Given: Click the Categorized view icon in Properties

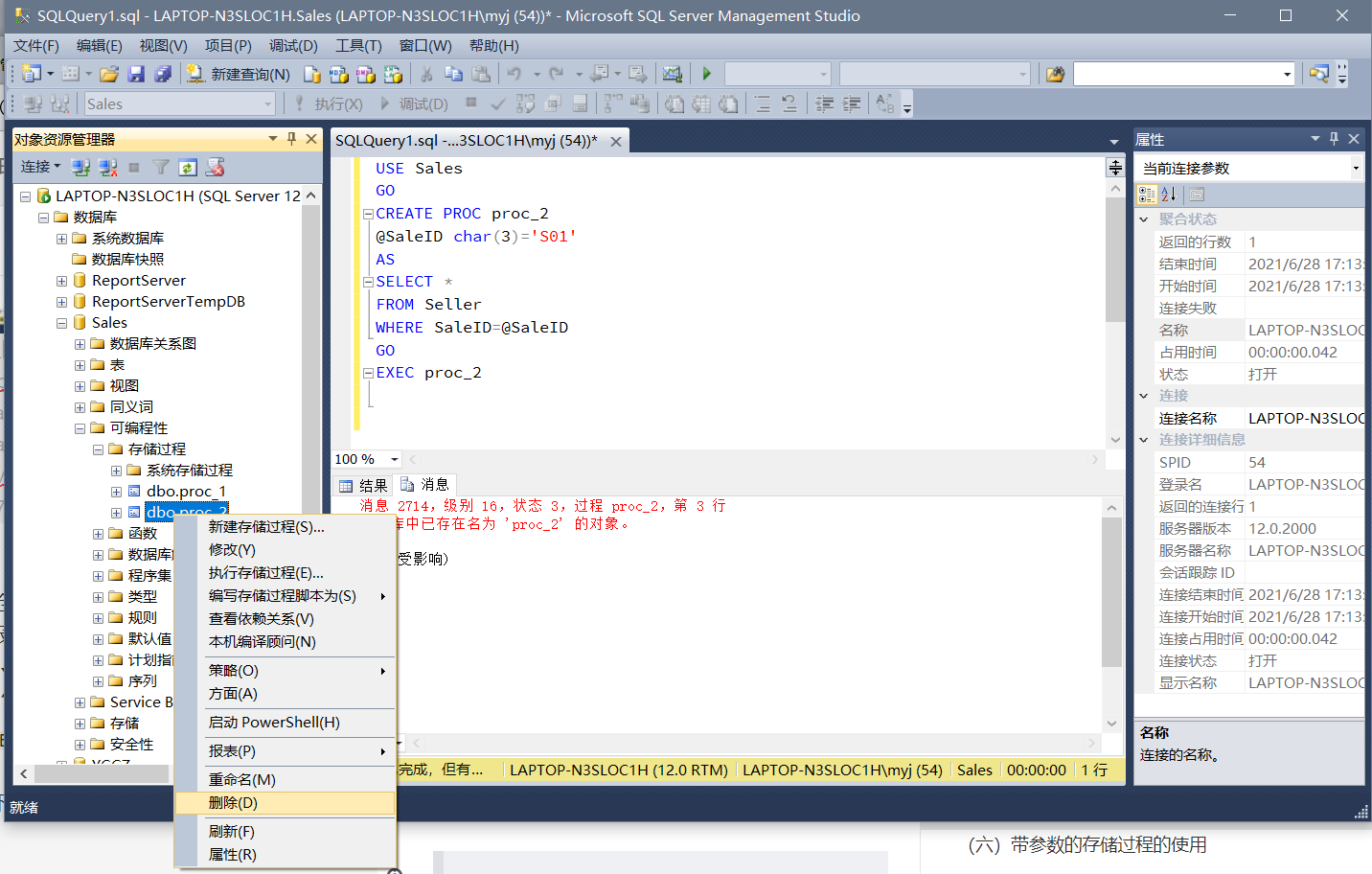Looking at the screenshot, I should click(x=1147, y=195).
